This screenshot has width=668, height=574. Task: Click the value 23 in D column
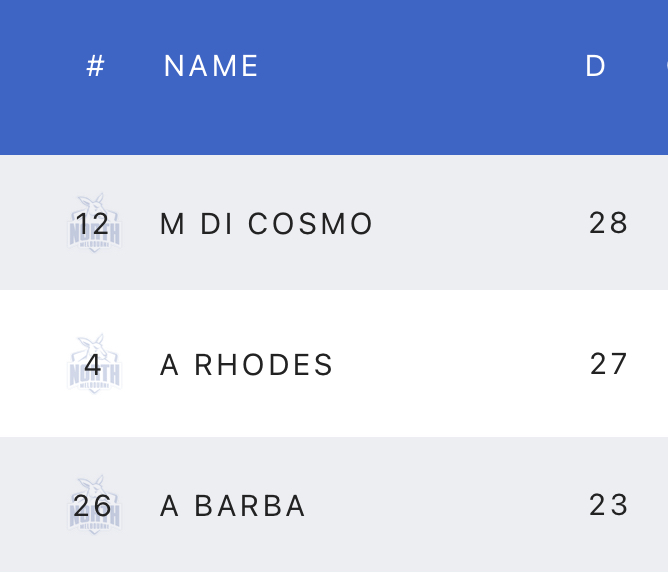coord(608,506)
